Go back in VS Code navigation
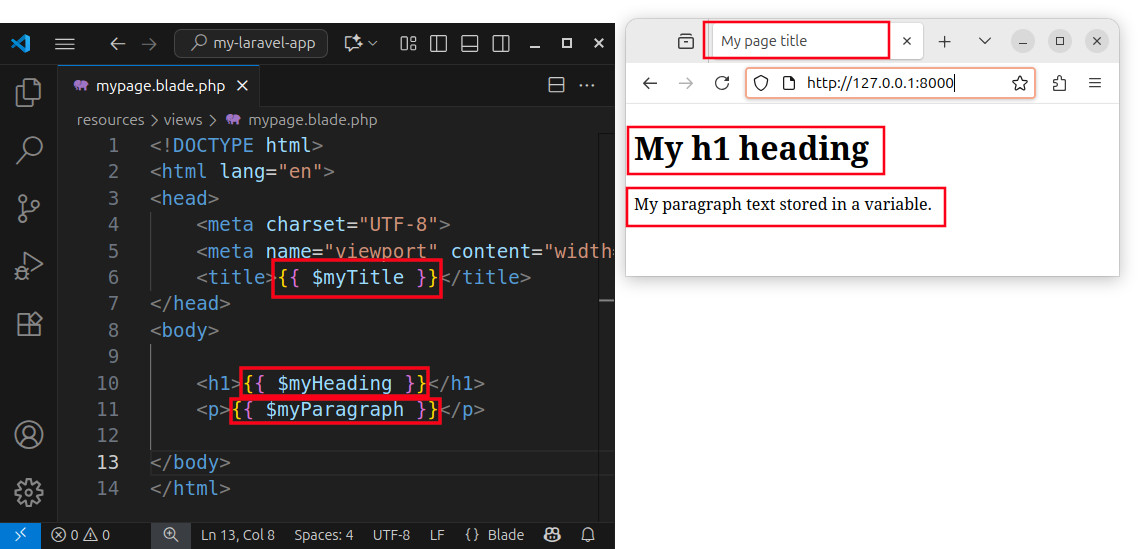 [x=118, y=44]
